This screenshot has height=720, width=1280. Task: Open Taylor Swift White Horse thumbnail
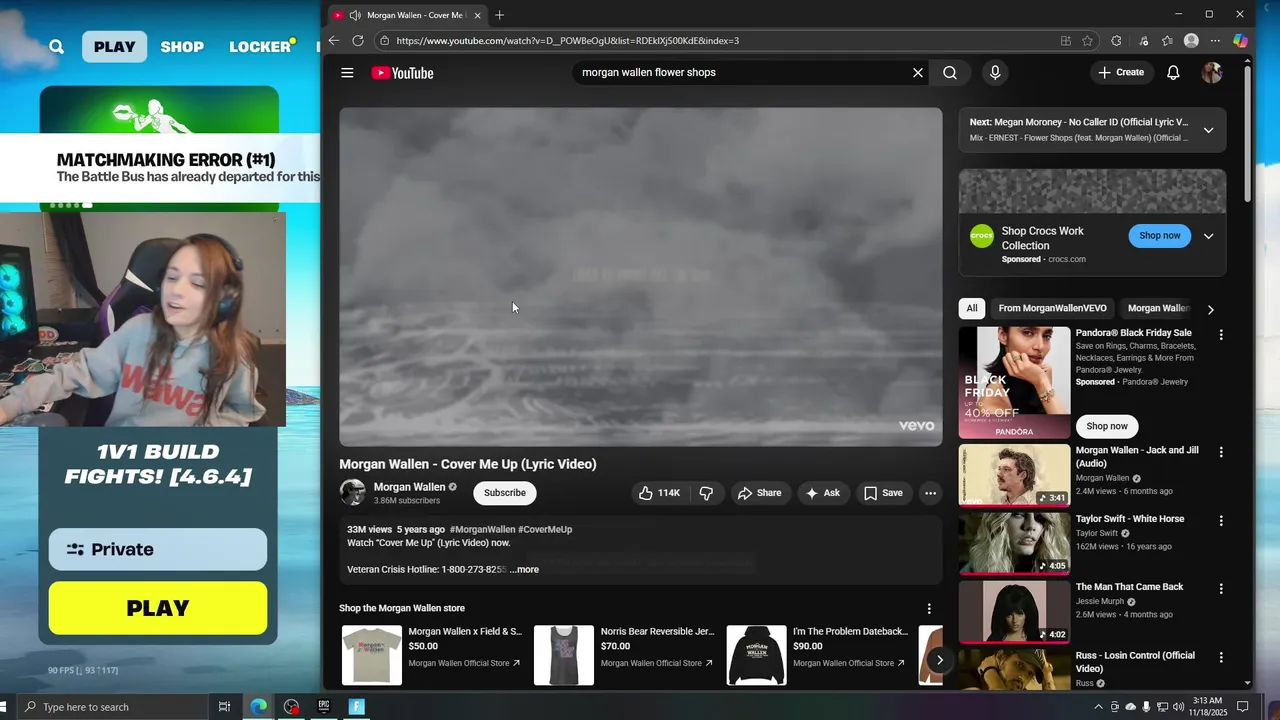(x=1014, y=543)
